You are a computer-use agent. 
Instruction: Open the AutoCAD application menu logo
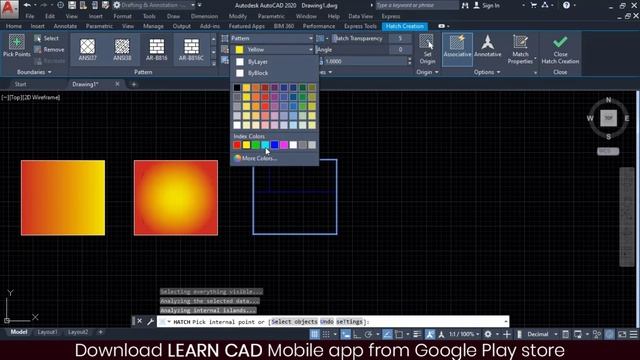click(x=9, y=8)
